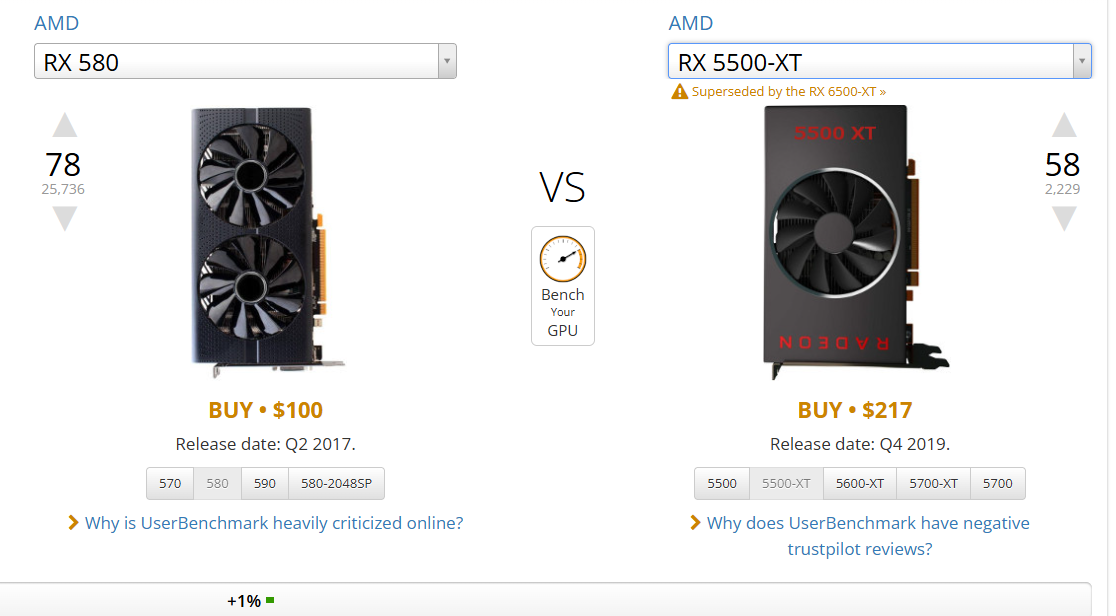Image resolution: width=1116 pixels, height=616 pixels.
Task: Select the 5700-XT comparison option
Action: click(933, 483)
